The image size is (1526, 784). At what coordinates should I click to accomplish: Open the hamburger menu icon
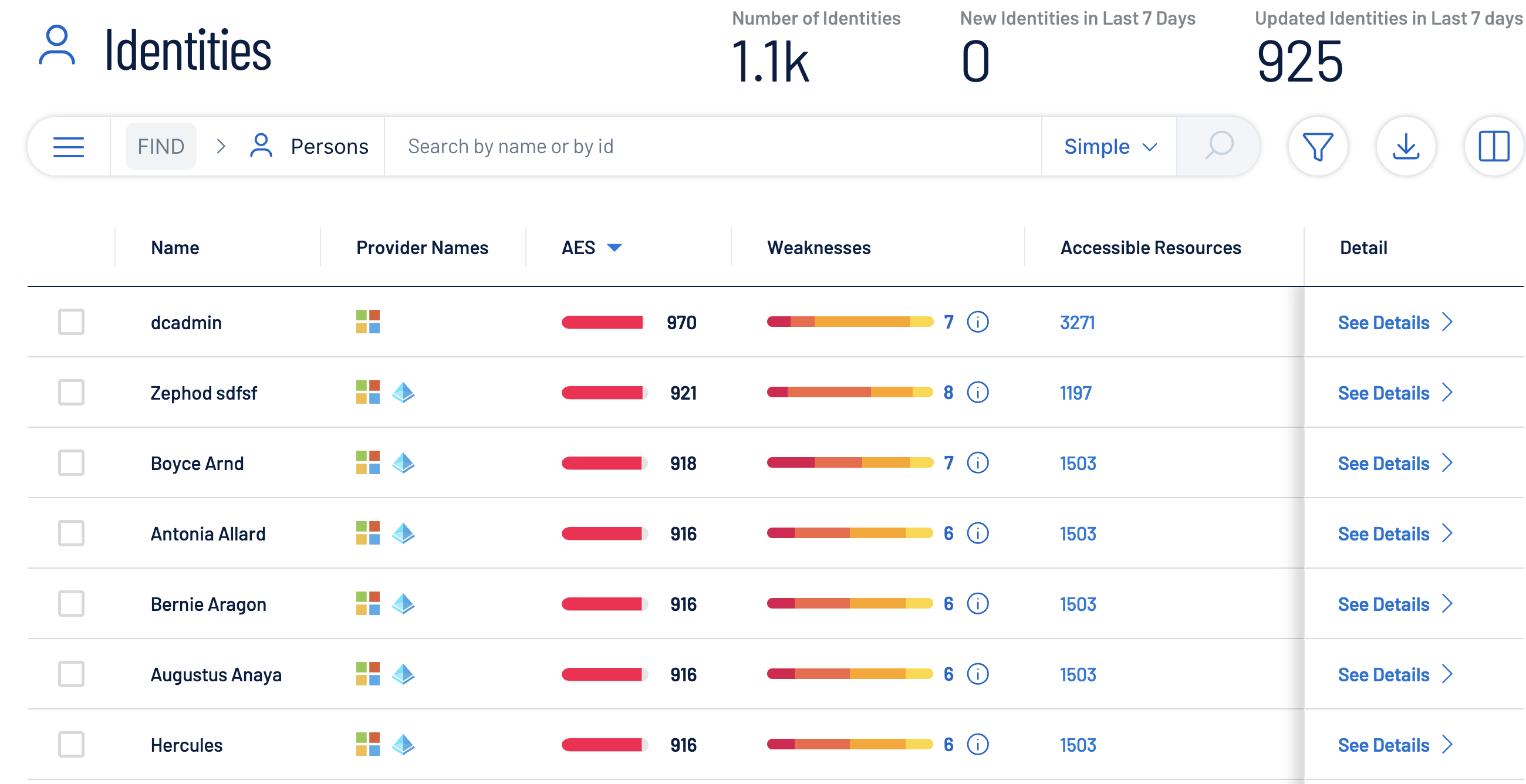69,146
